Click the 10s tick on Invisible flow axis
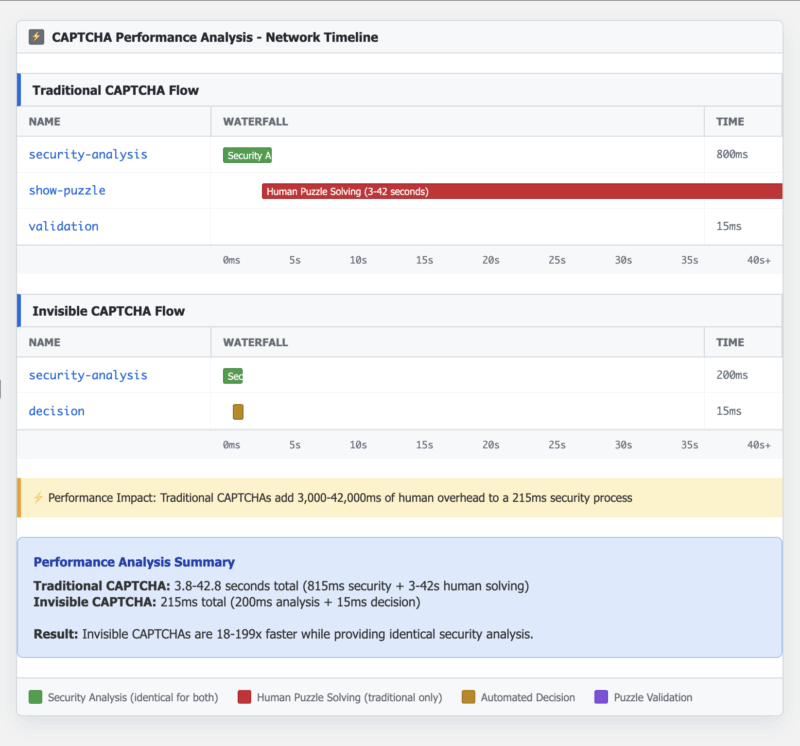800x746 pixels. click(358, 445)
